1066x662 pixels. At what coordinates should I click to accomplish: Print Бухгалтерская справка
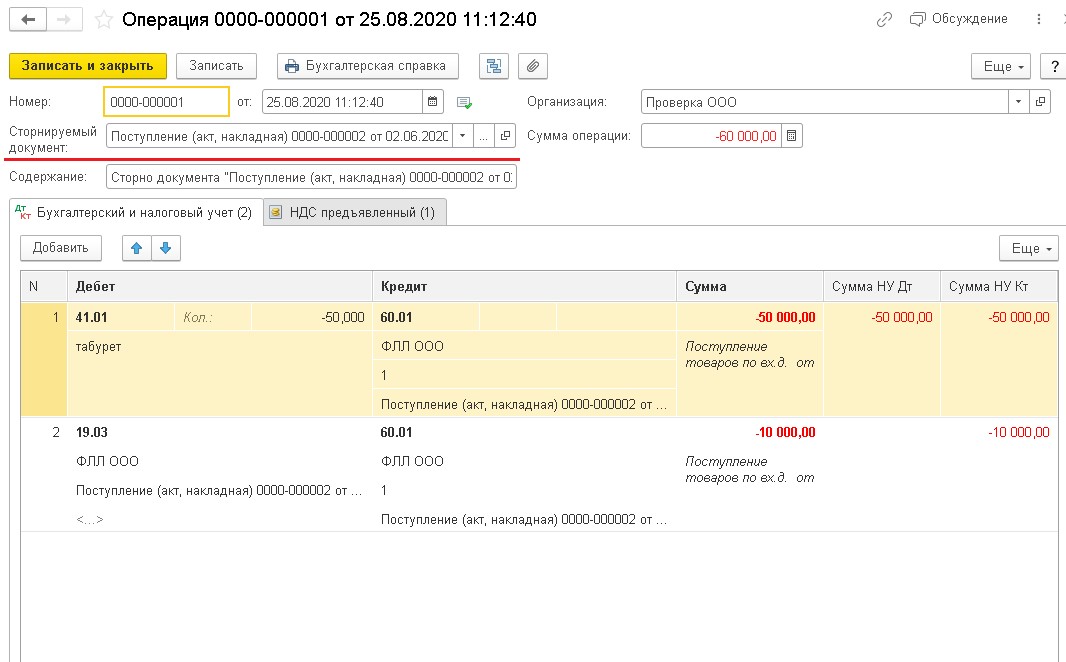pyautogui.click(x=367, y=66)
